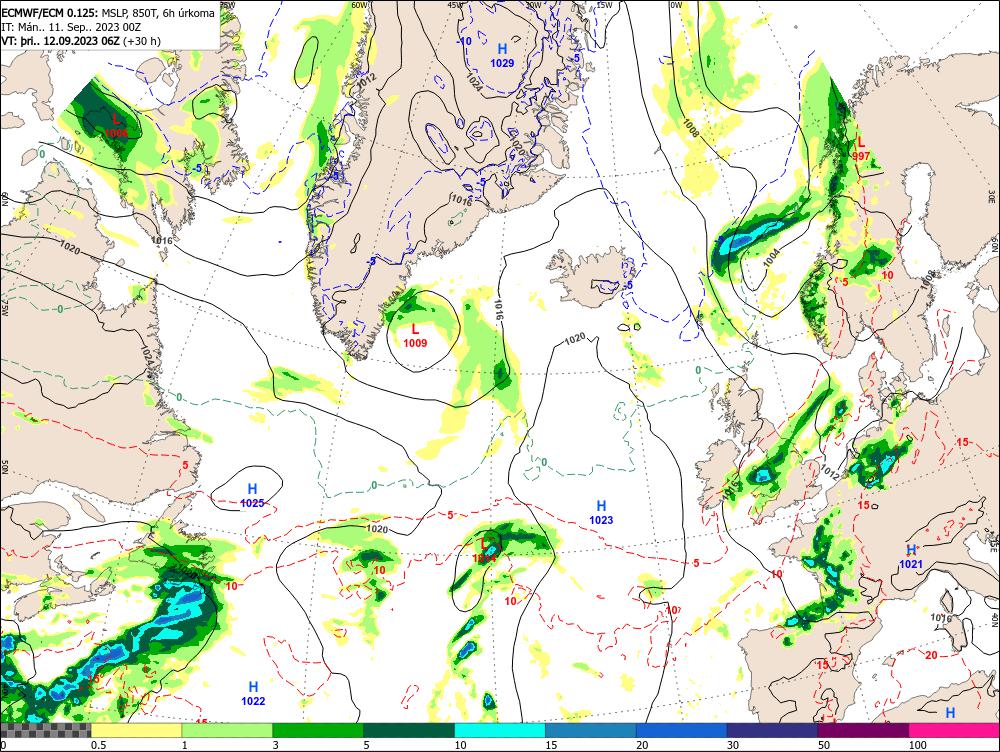Click the legend value '50'
The image size is (1000, 752).
coord(823,745)
